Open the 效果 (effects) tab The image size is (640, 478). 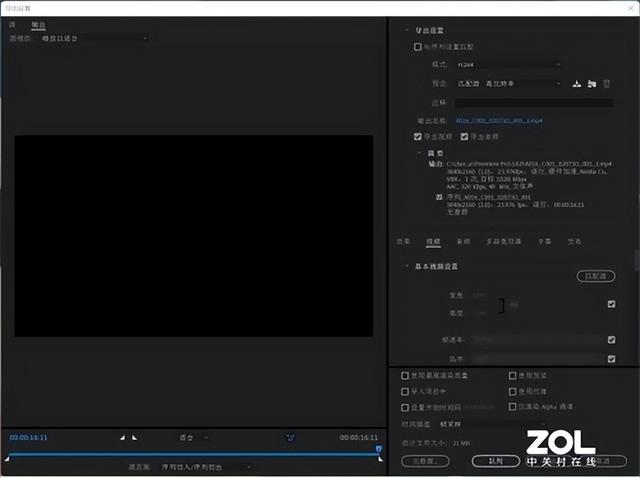point(403,242)
